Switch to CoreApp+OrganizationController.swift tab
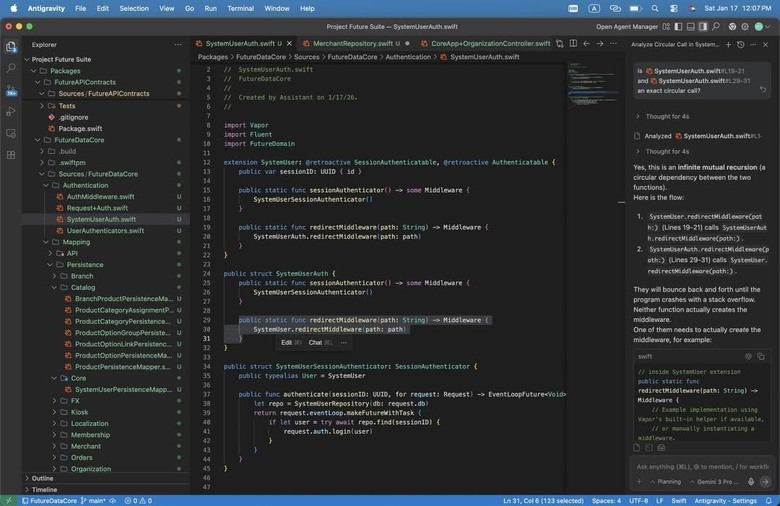Image resolution: width=780 pixels, height=506 pixels. tap(486, 44)
